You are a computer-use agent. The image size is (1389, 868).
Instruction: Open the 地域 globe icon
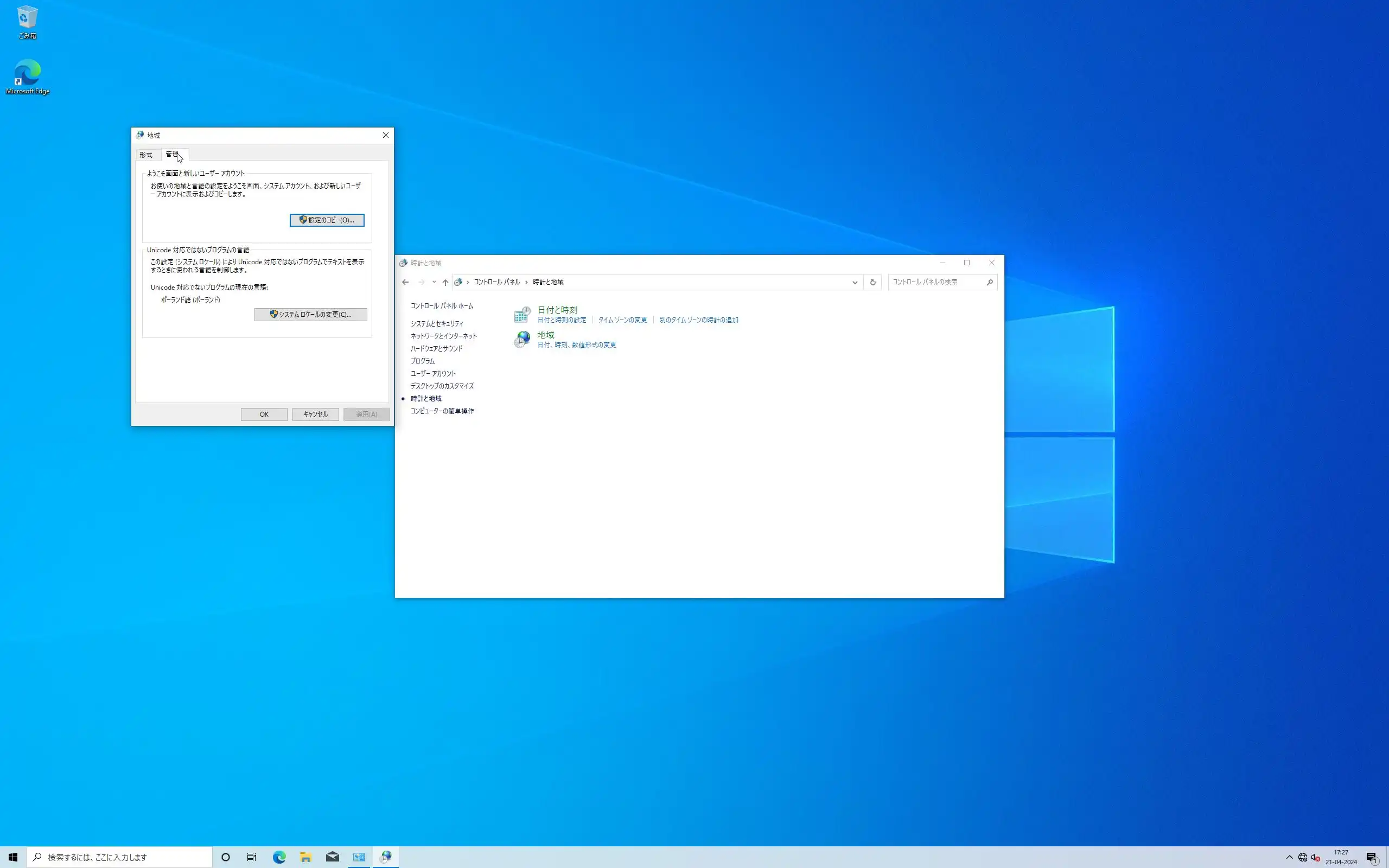(x=522, y=339)
